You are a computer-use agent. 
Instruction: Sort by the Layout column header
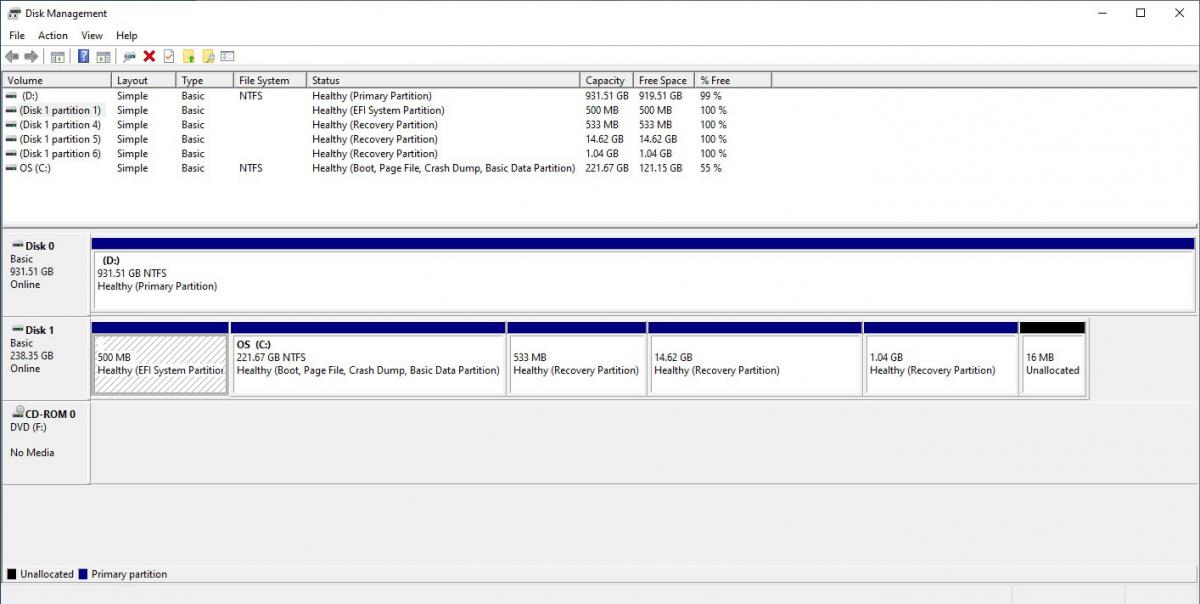tap(144, 80)
